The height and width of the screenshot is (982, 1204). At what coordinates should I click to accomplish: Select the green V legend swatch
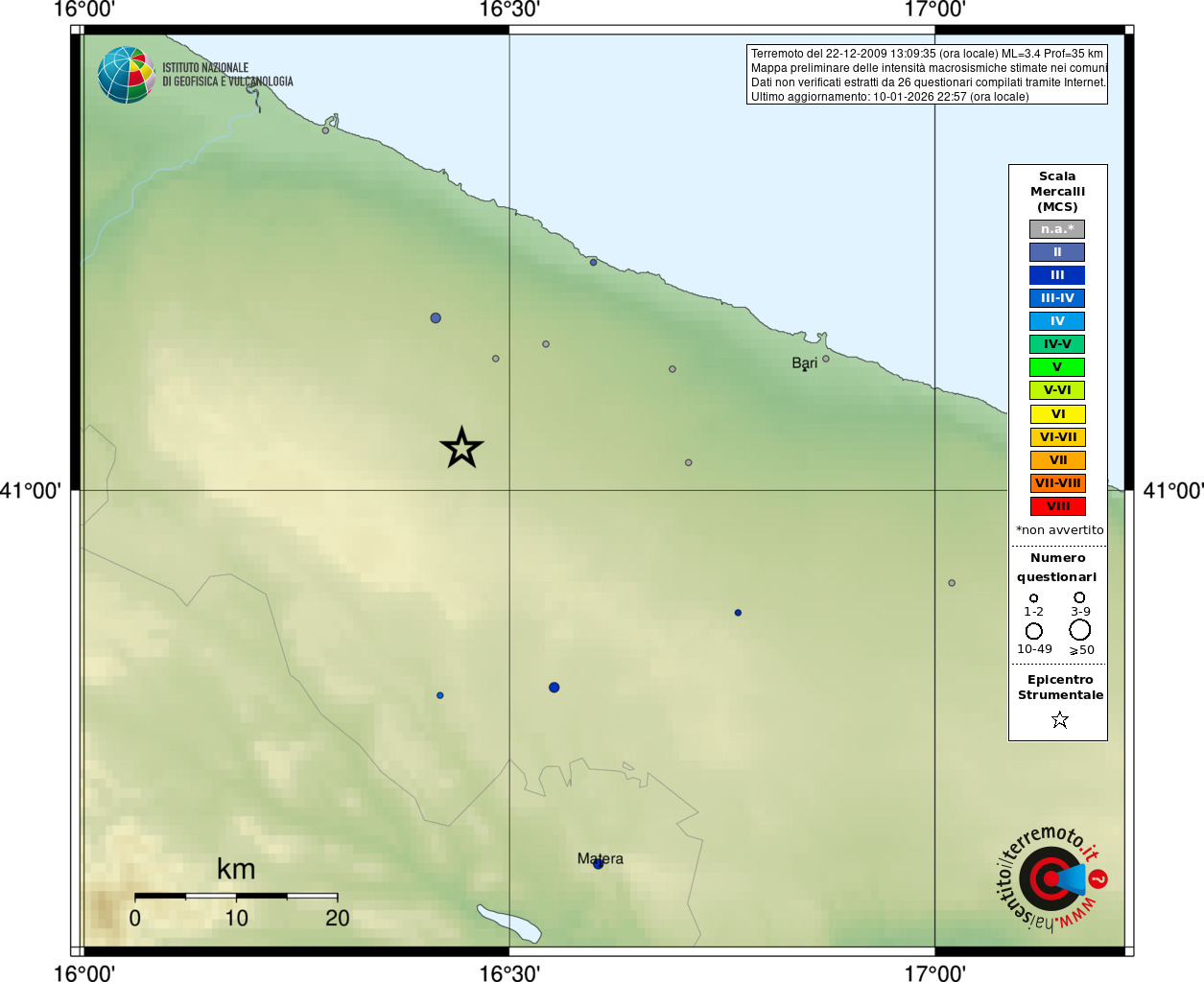[1057, 367]
